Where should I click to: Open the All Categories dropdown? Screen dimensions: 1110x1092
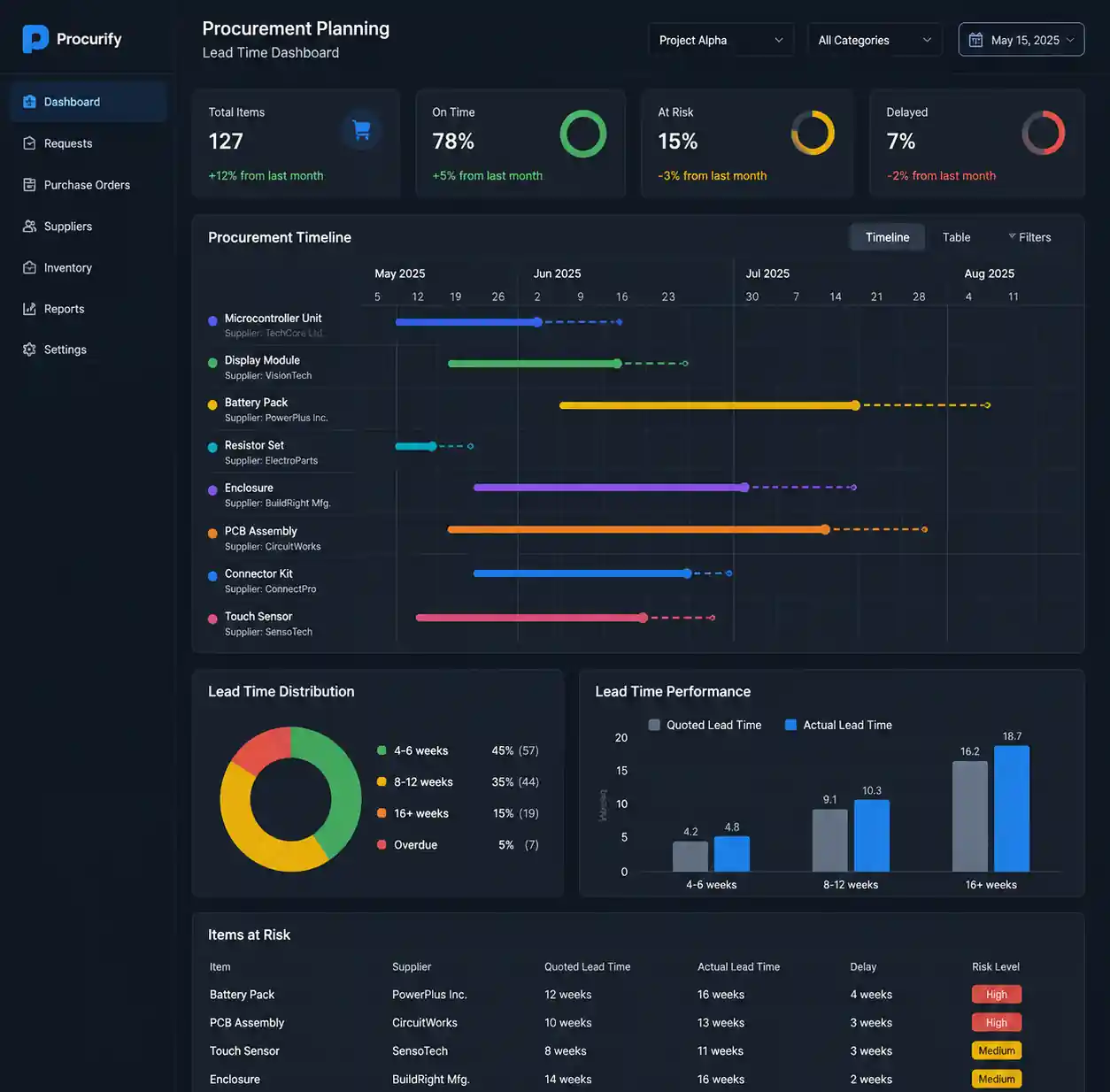coord(875,40)
